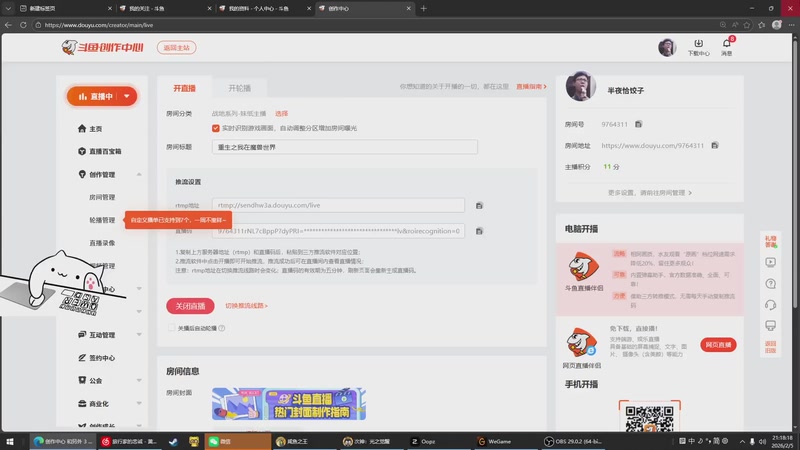Open 更多设置，请前往房间管理 link
This screenshot has height=450, width=800.
[649, 193]
